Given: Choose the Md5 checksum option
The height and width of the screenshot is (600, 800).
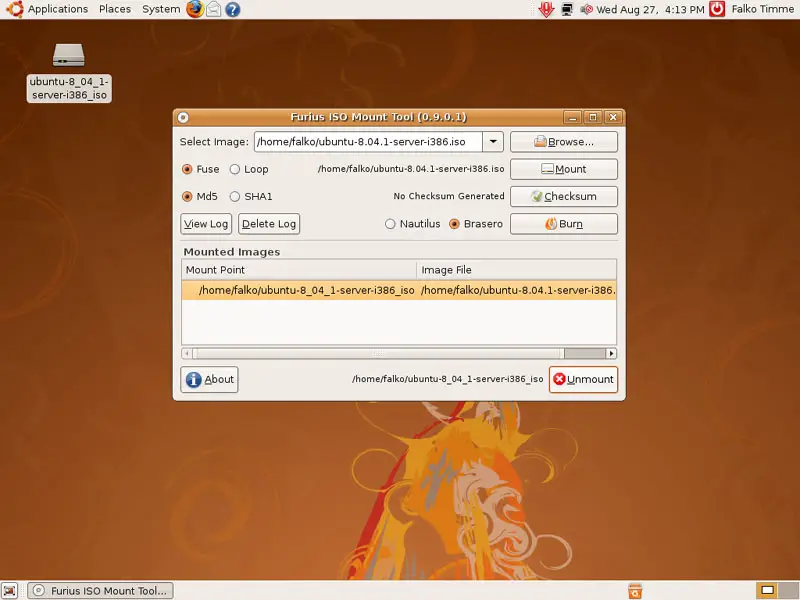Looking at the screenshot, I should (x=199, y=196).
